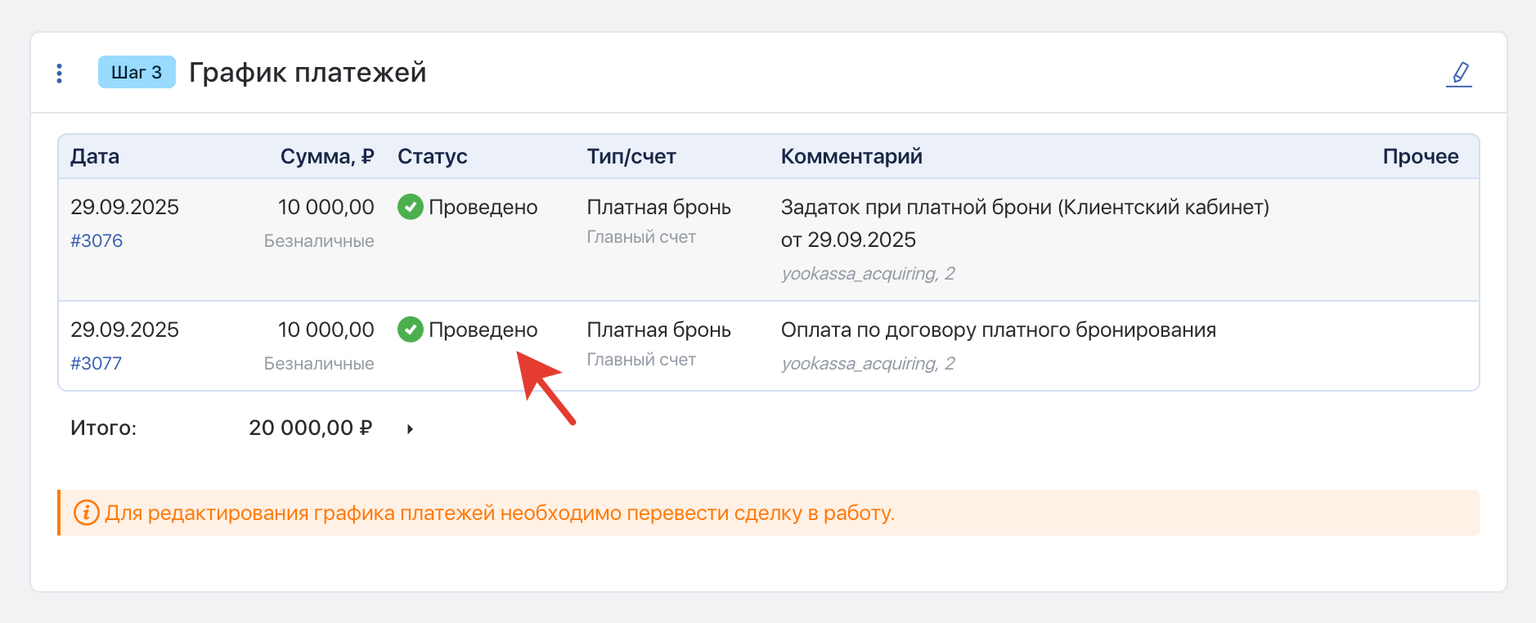Image resolution: width=1536 pixels, height=623 pixels.
Task: Click green check icon for payment #3077
Action: (x=410, y=329)
